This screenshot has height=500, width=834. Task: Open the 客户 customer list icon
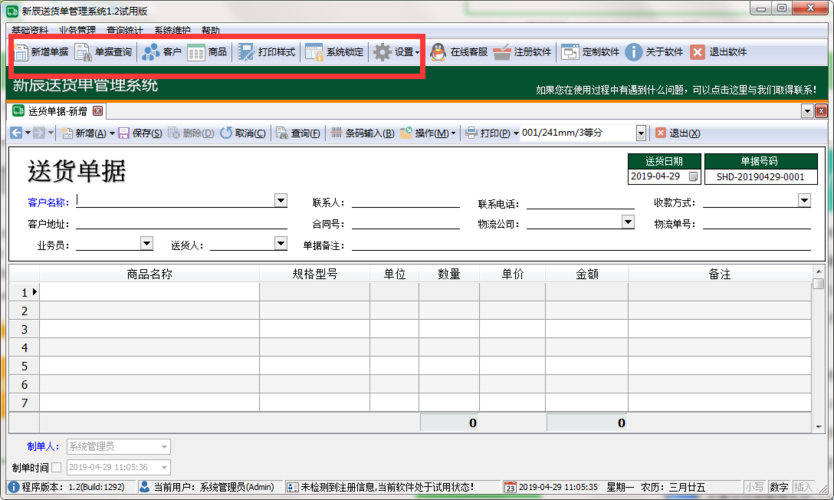pyautogui.click(x=162, y=52)
